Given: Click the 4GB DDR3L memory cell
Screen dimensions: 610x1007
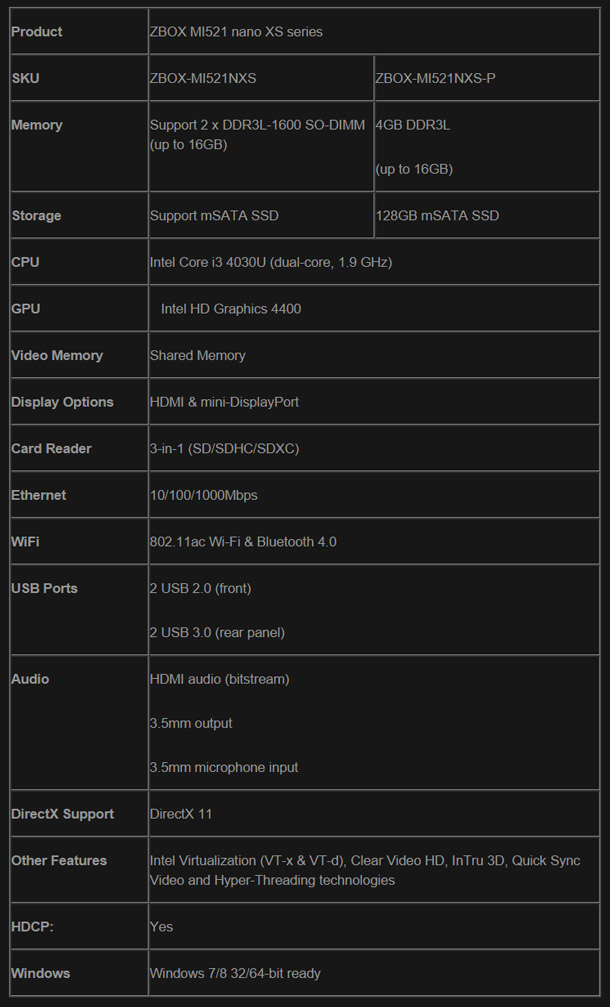Looking at the screenshot, I should [x=487, y=146].
